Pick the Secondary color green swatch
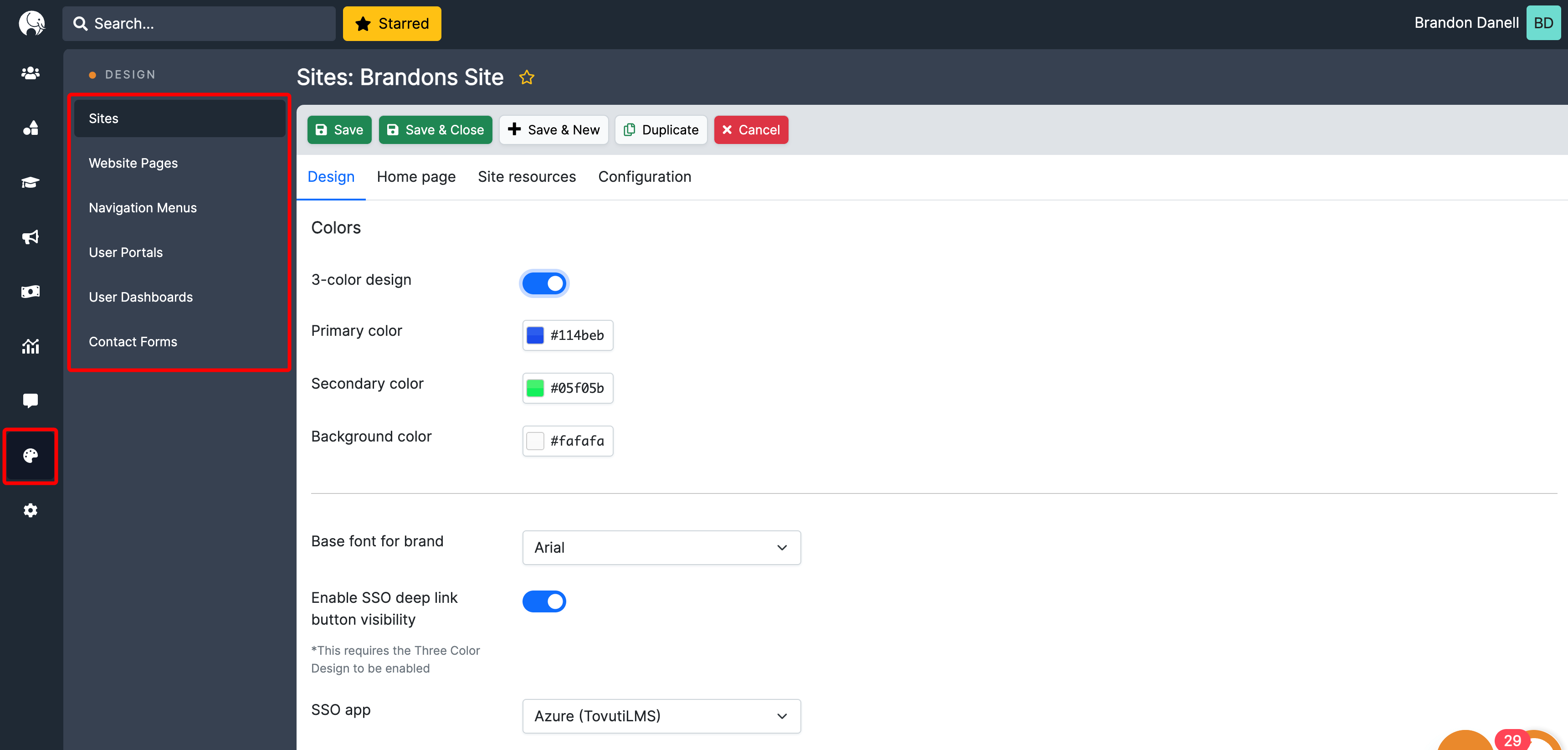 tap(534, 388)
